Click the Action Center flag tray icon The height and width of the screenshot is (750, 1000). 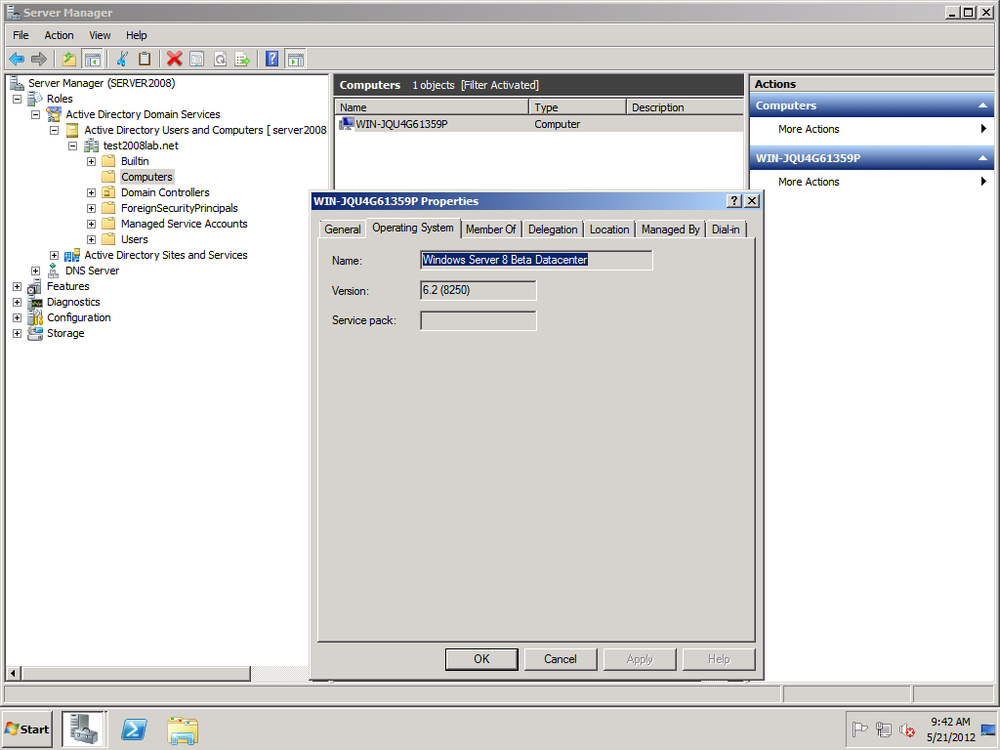click(860, 729)
